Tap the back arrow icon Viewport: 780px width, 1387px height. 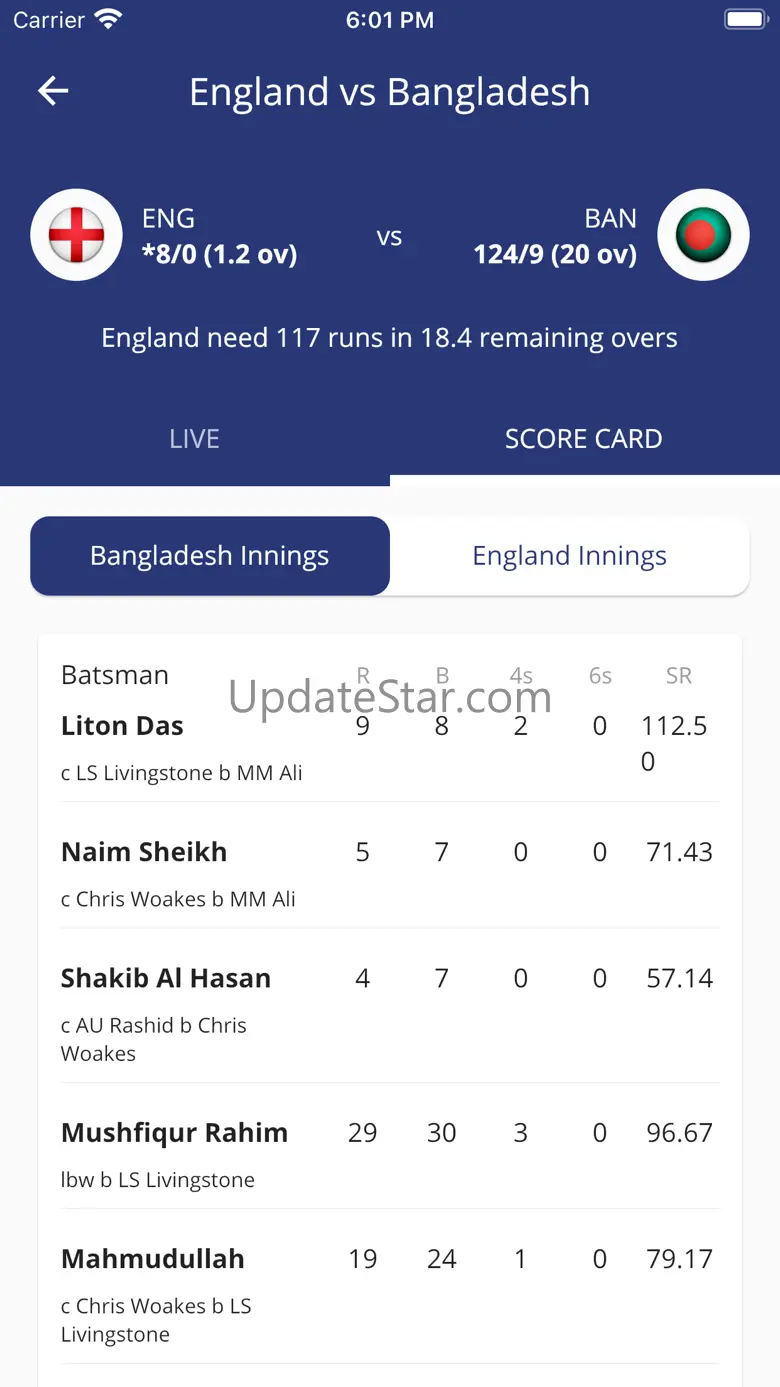point(53,91)
